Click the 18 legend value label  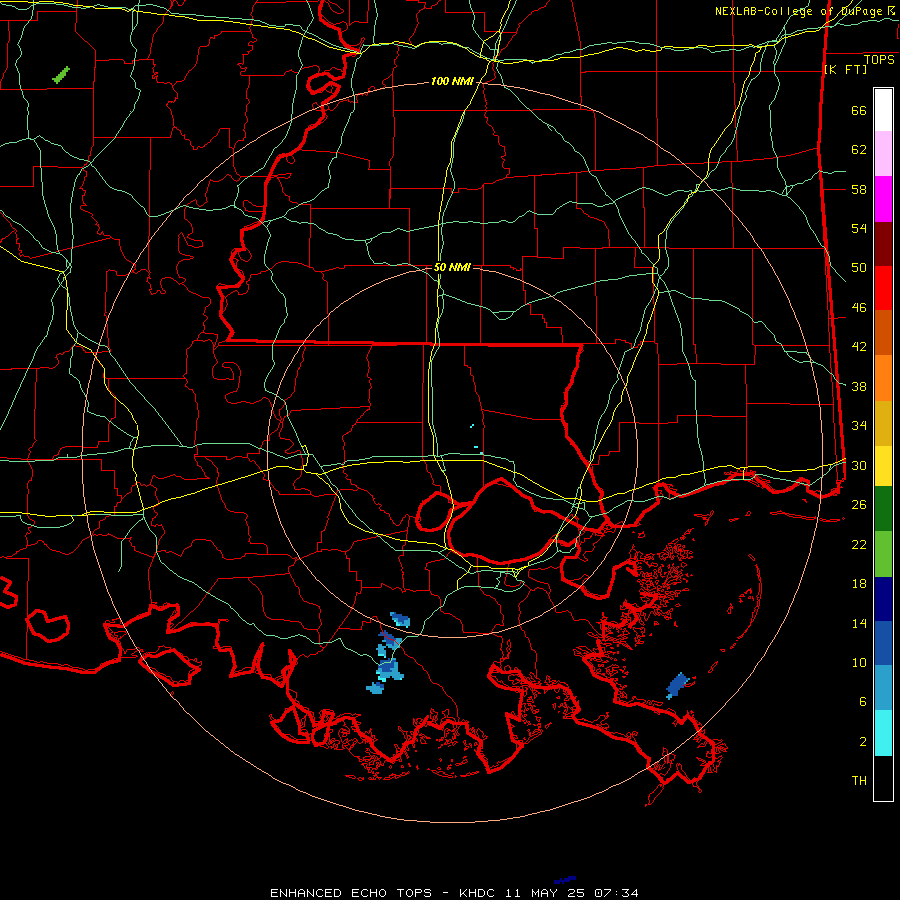point(859,584)
